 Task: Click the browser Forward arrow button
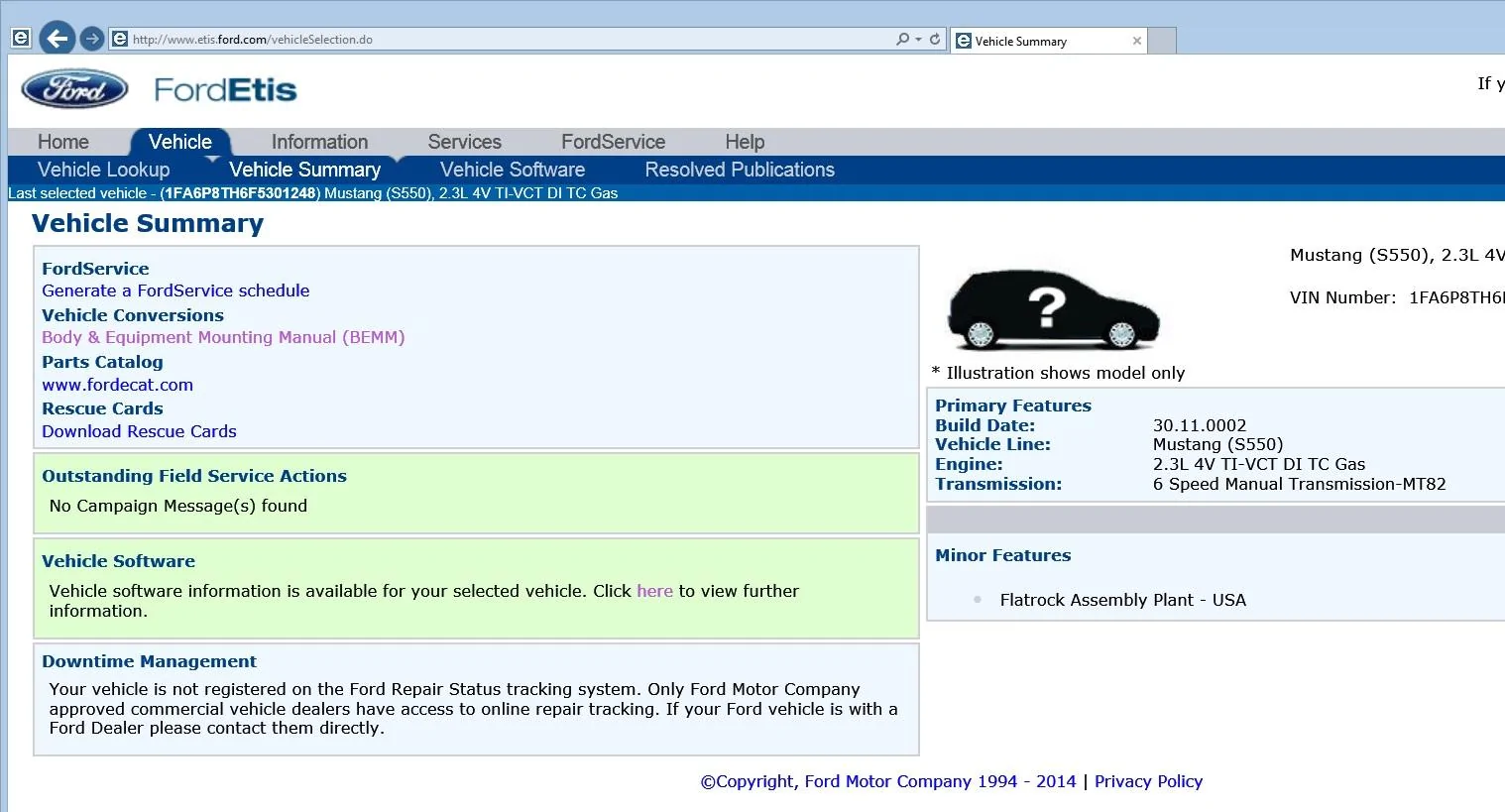(92, 39)
